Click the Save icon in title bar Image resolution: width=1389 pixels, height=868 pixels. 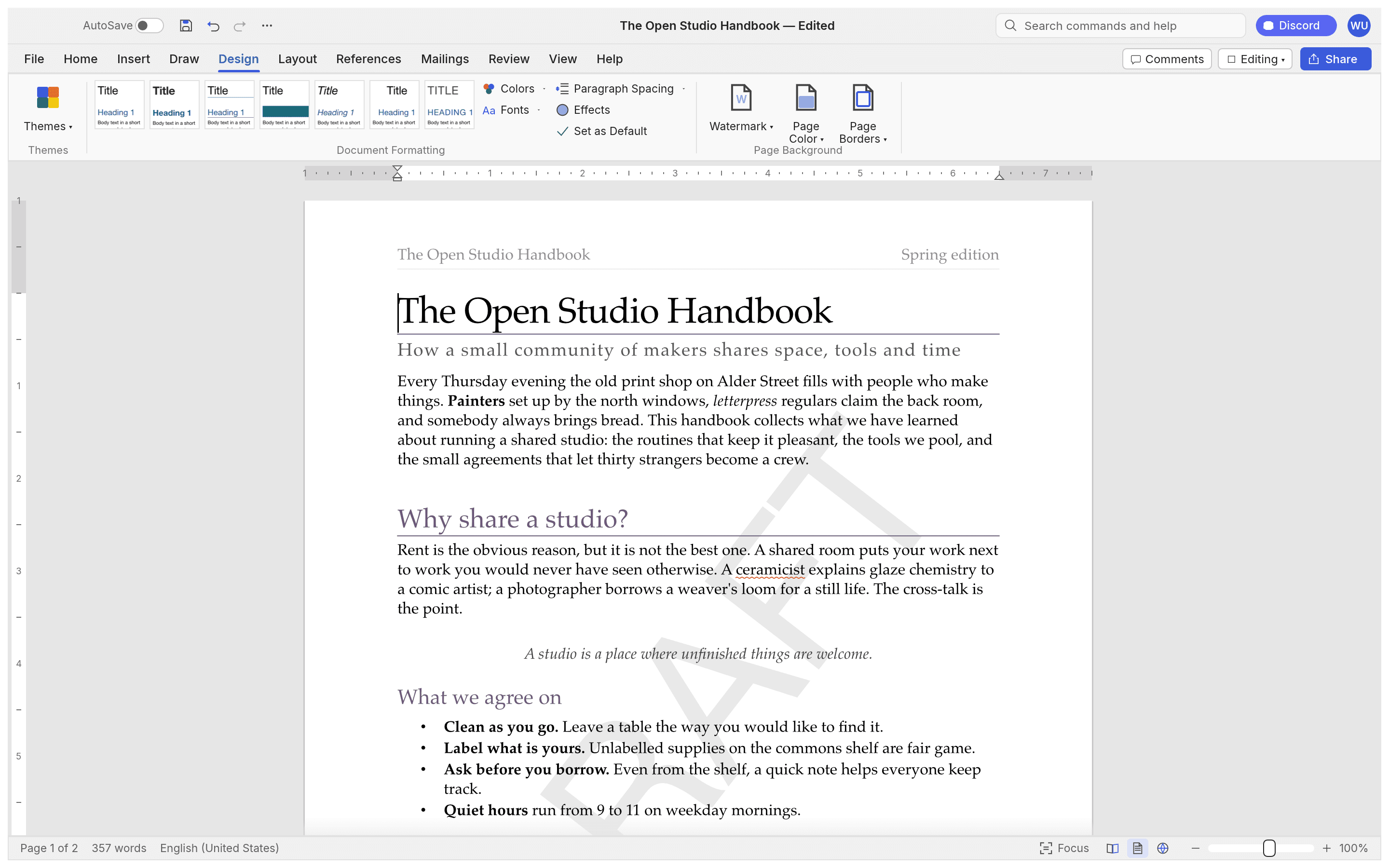point(185,25)
